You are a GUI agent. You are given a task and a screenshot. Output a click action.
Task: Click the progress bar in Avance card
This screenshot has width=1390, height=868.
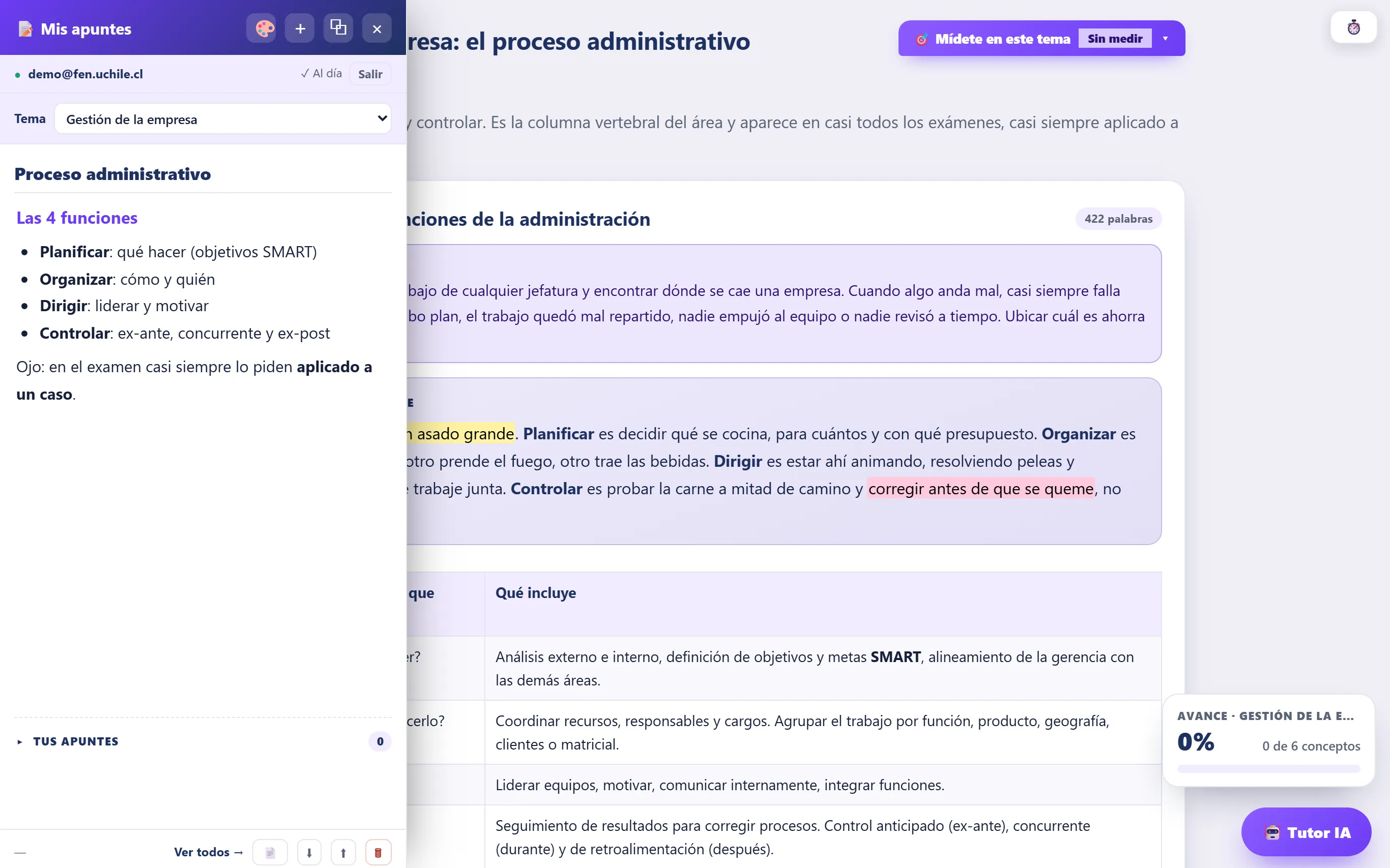[1268, 769]
